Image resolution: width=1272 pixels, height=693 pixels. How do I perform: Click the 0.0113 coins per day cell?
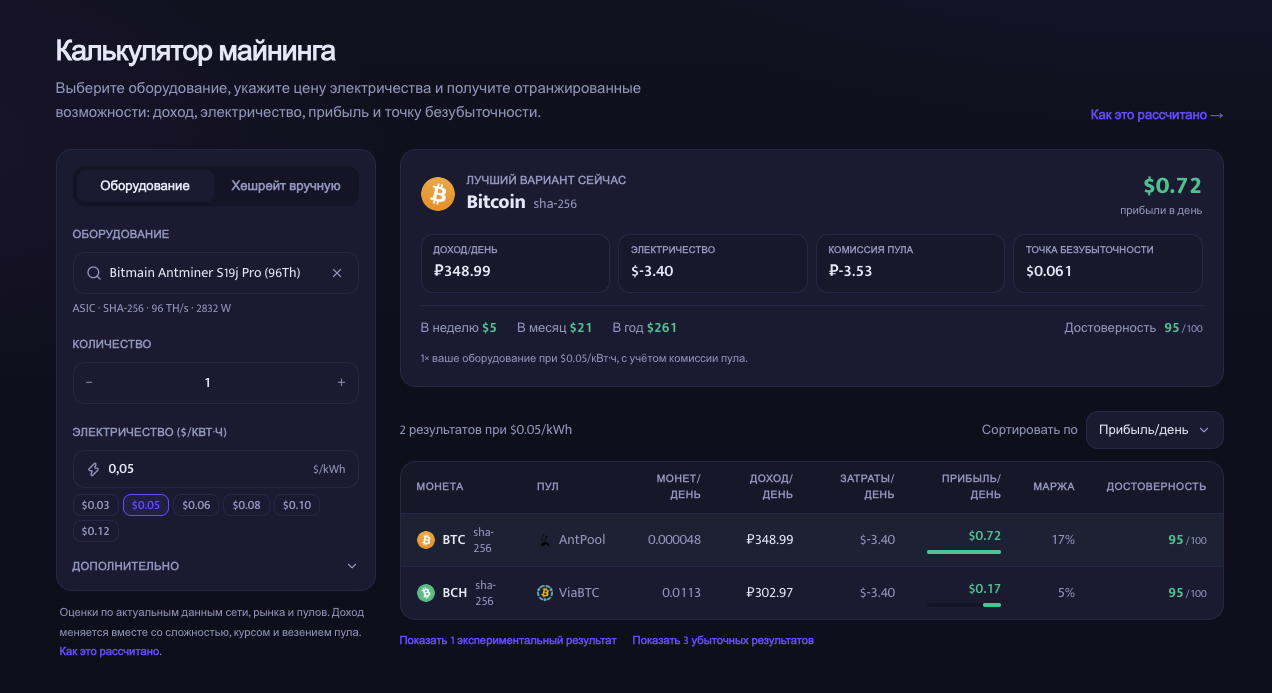(x=681, y=593)
